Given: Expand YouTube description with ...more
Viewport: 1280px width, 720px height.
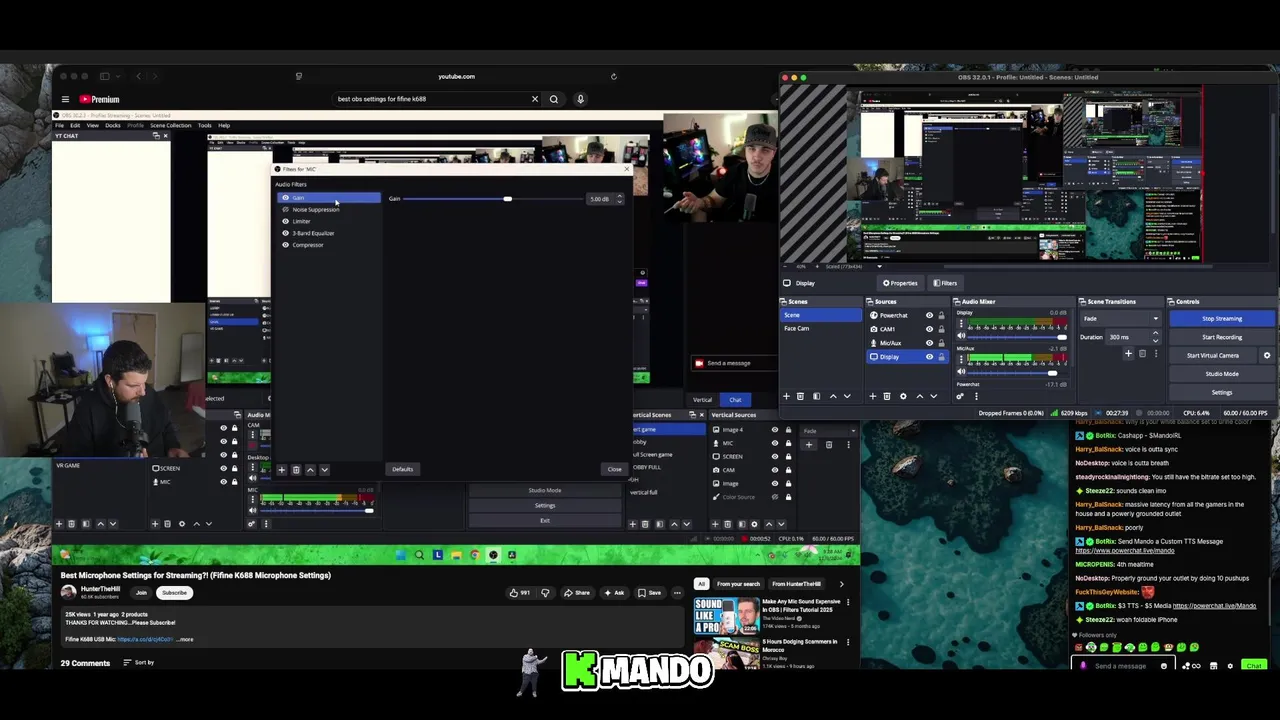Looking at the screenshot, I should point(185,639).
